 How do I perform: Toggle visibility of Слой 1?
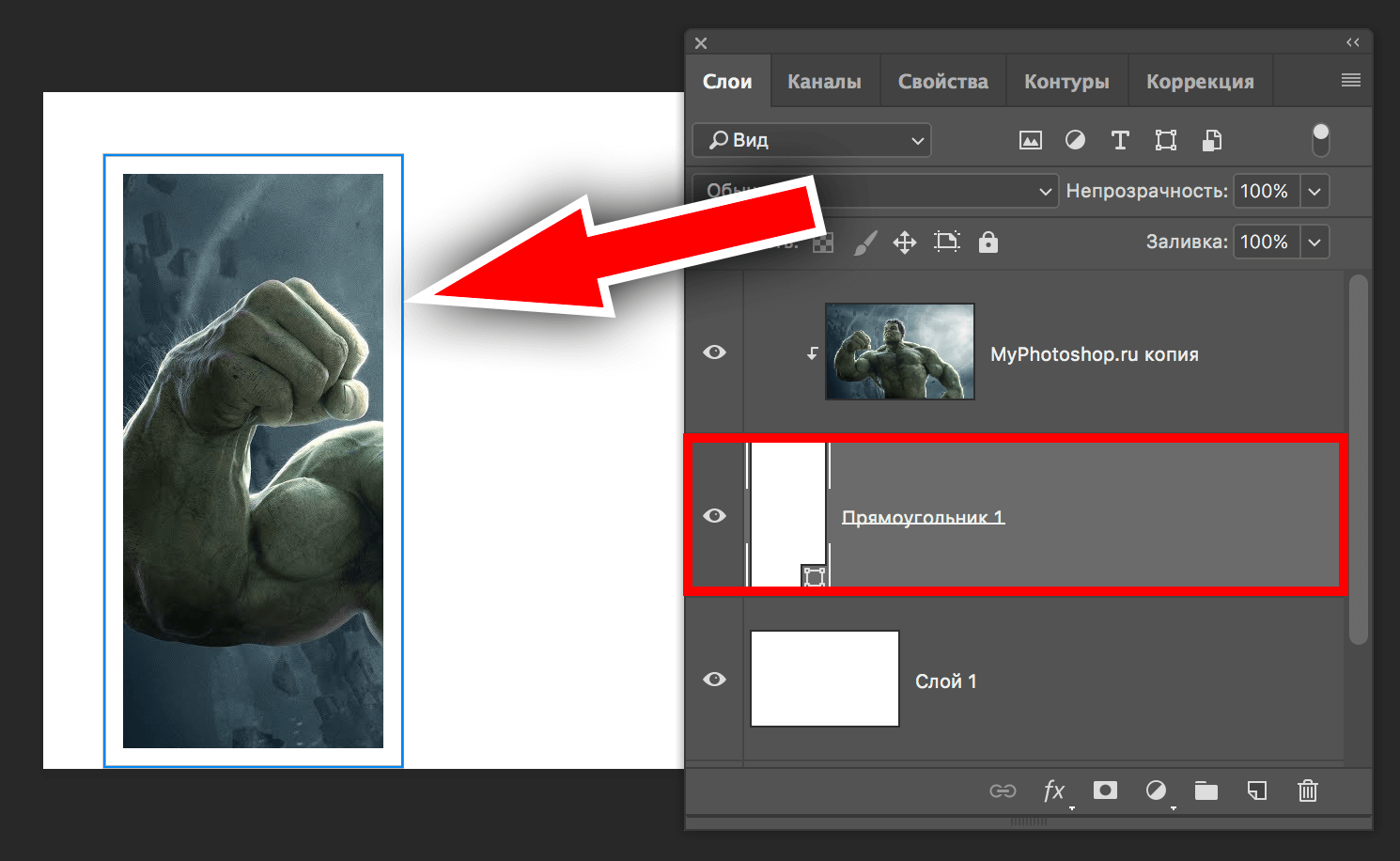point(714,680)
